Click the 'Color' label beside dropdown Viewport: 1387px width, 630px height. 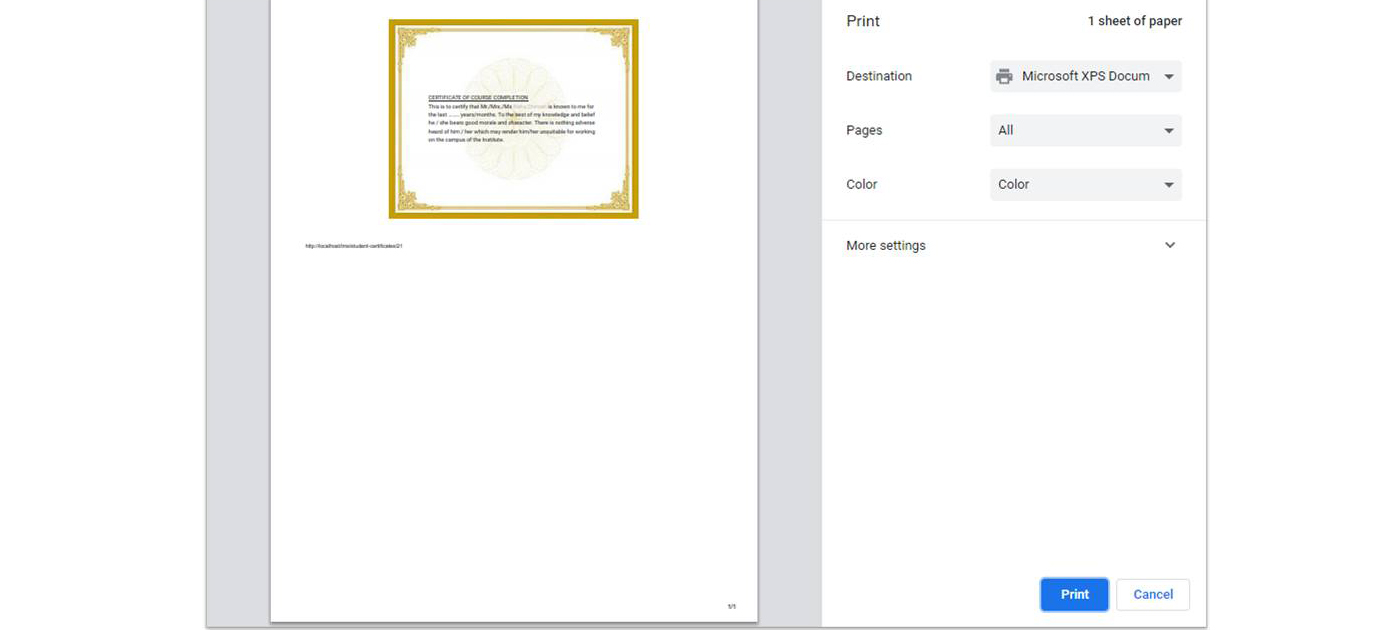(x=862, y=184)
